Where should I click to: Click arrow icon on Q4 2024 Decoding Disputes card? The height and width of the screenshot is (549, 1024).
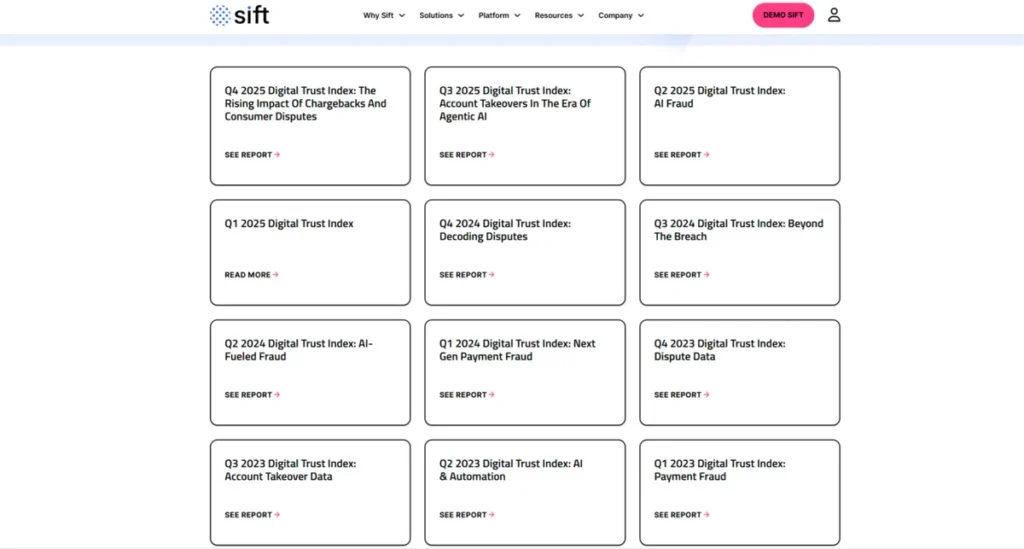click(x=492, y=275)
